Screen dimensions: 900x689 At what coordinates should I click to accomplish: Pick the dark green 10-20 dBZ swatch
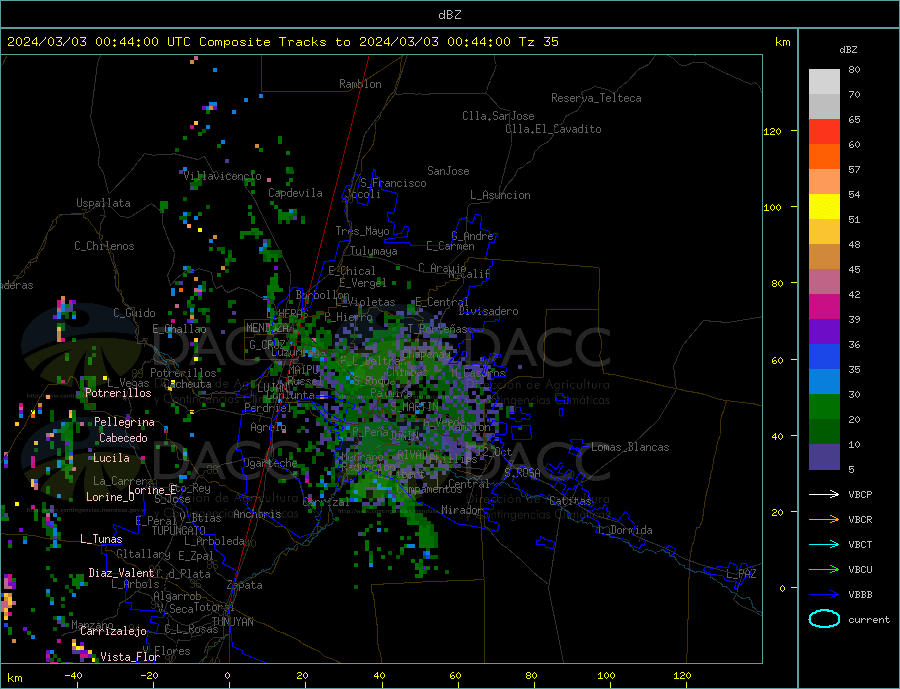point(824,431)
